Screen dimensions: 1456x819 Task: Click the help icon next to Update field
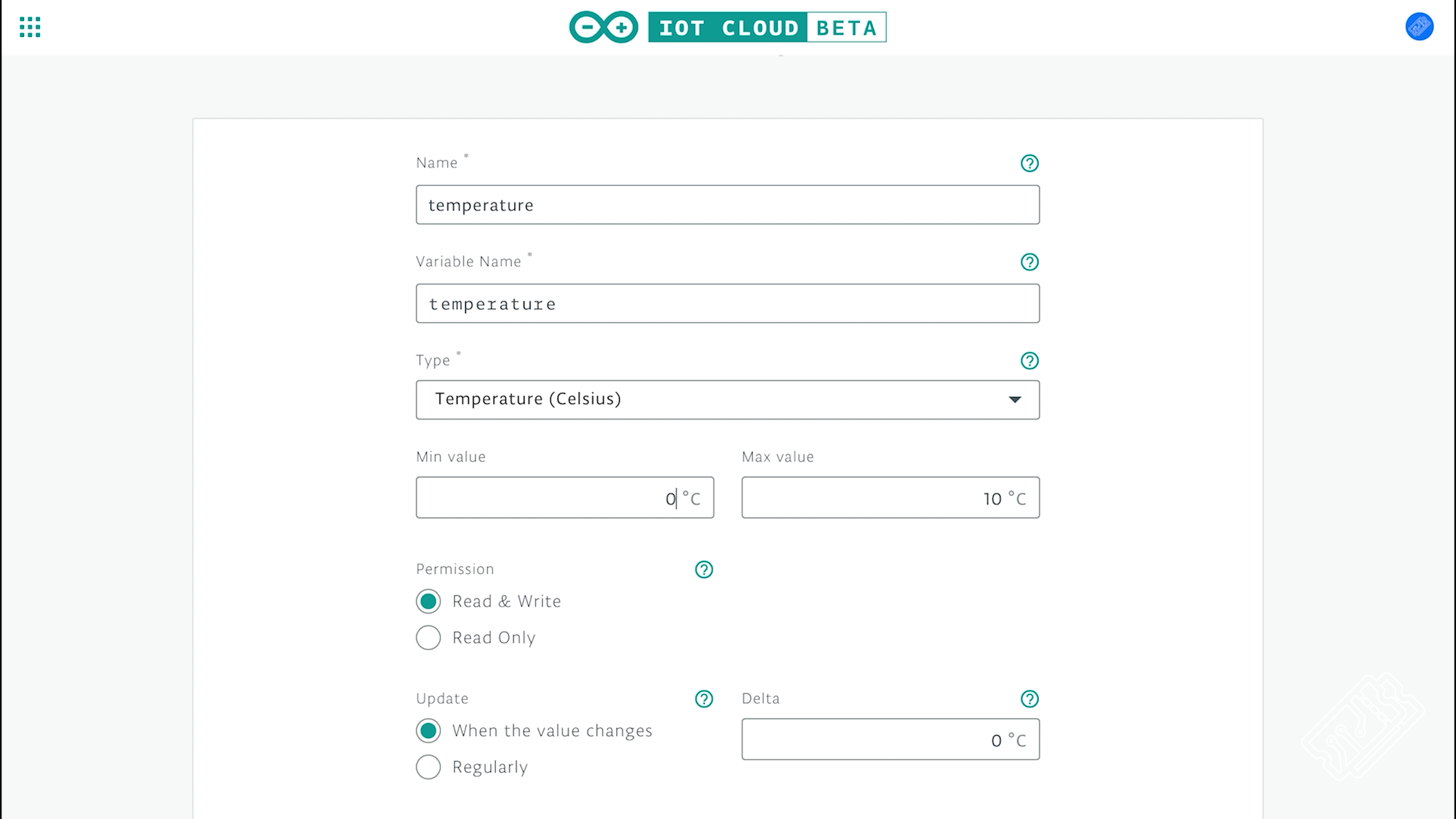pos(704,698)
